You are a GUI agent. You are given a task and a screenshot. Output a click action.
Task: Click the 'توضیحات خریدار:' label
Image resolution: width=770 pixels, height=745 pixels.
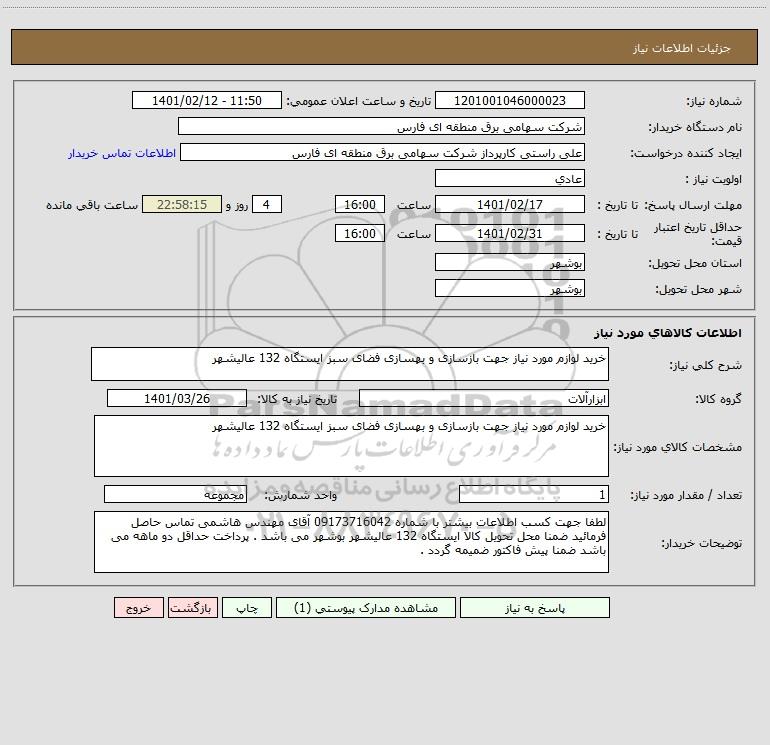point(701,544)
